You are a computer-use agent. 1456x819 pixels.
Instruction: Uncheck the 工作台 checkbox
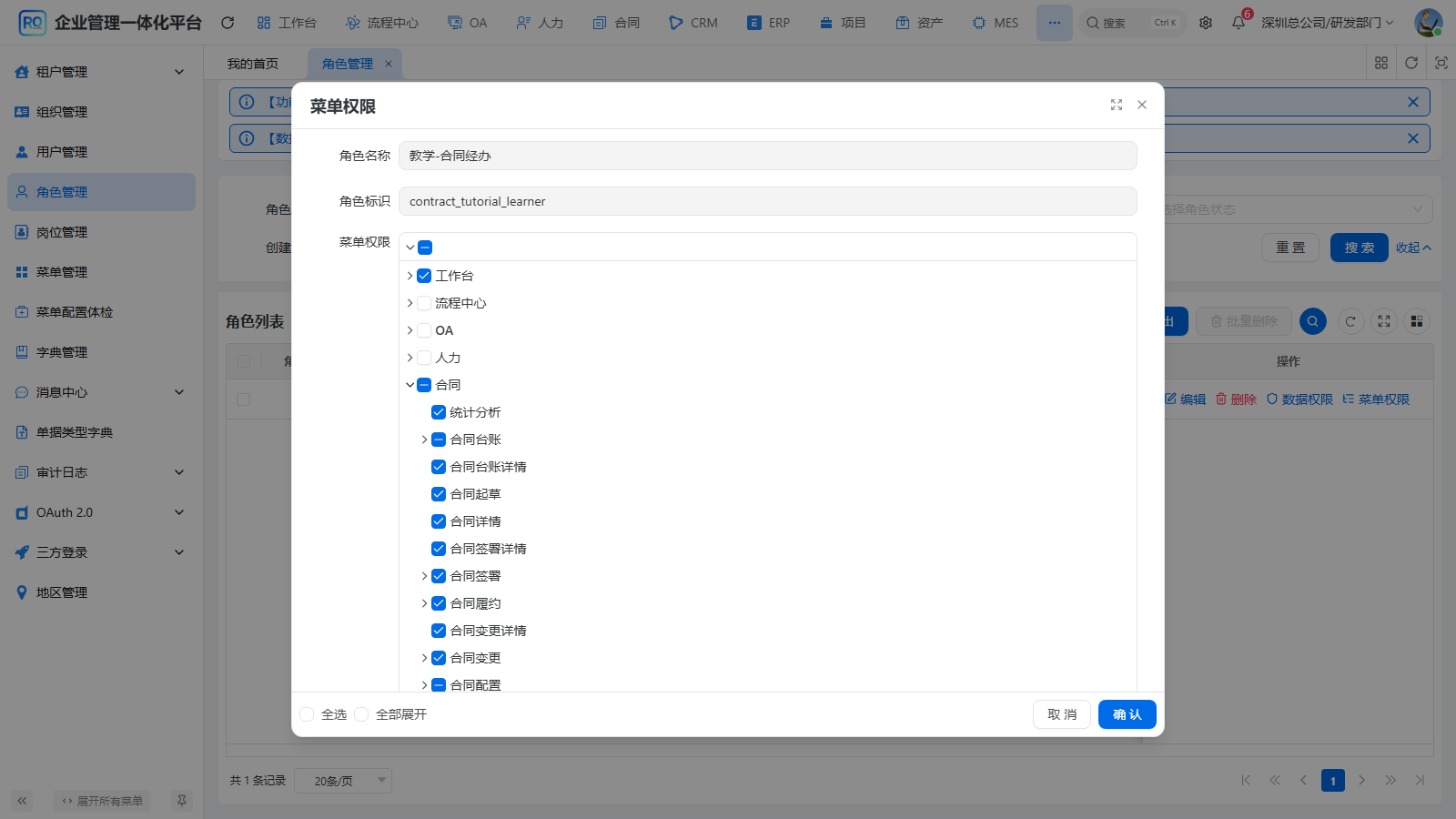(x=424, y=276)
